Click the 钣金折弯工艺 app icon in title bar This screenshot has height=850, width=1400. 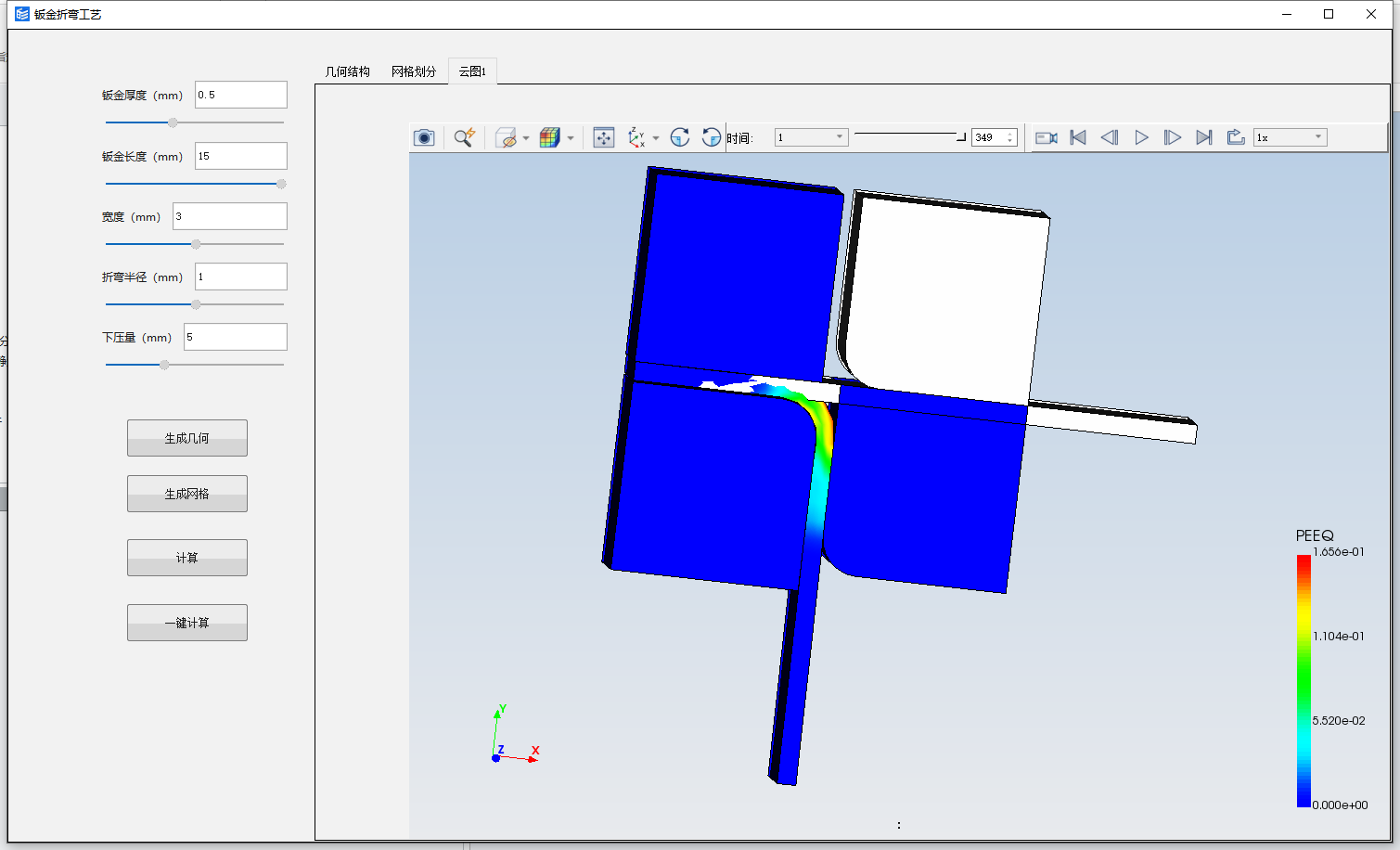coord(22,14)
